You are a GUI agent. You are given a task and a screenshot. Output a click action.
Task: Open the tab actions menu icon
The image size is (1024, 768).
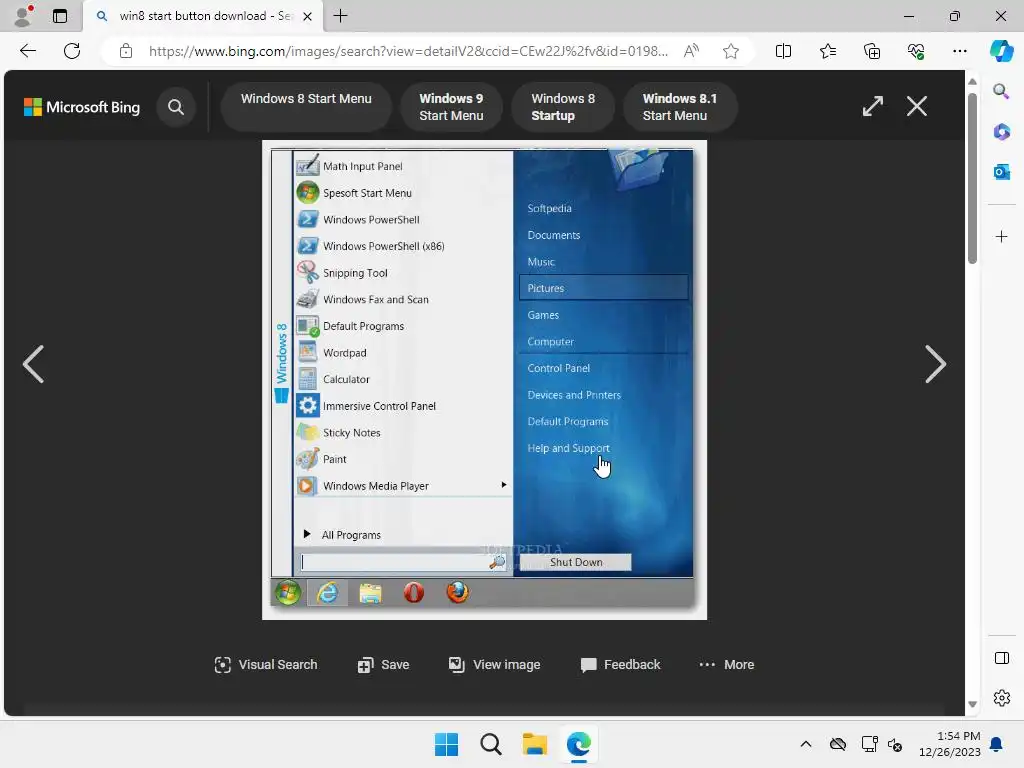click(x=60, y=16)
